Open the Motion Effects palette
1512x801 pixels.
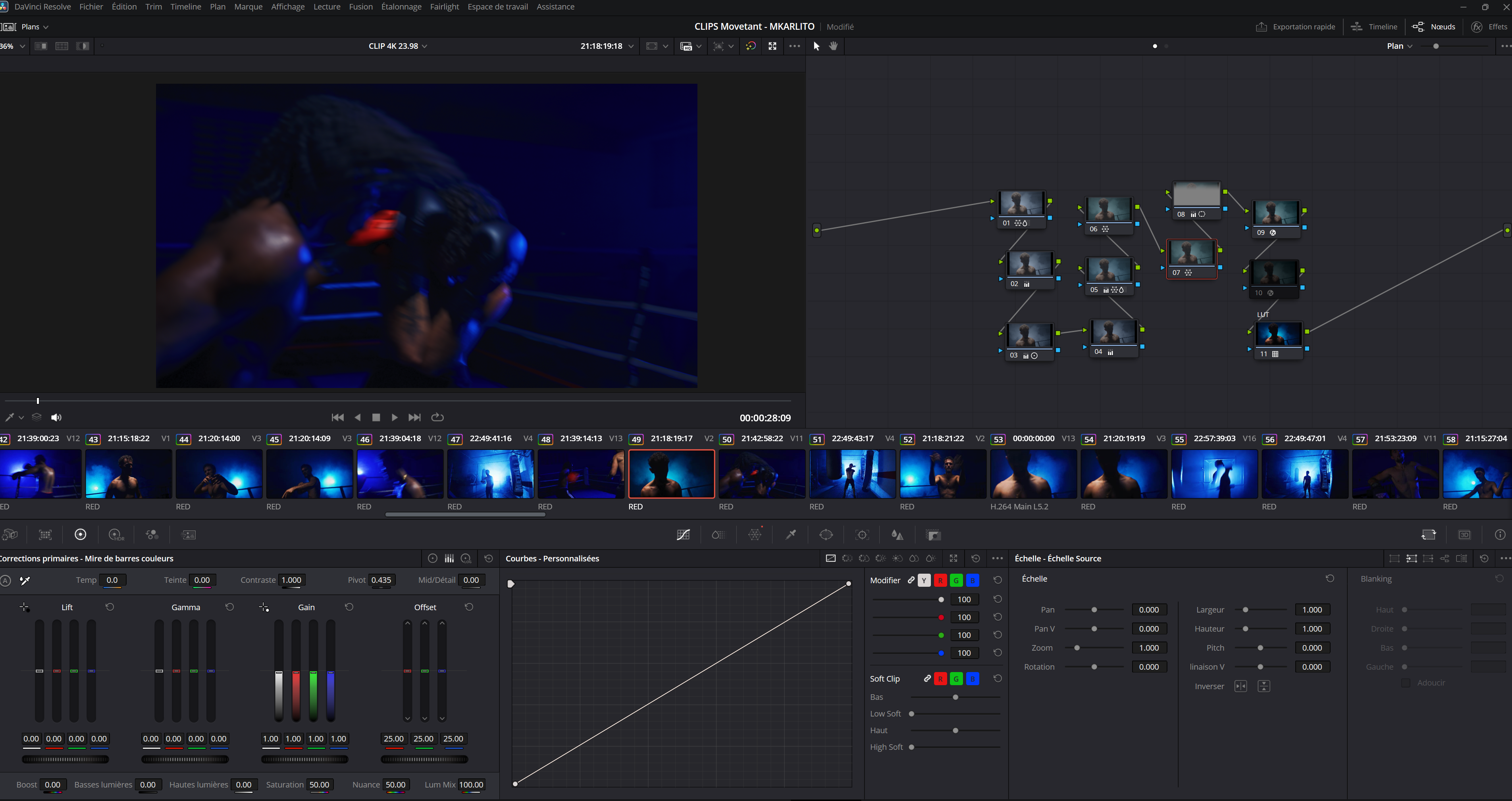188,534
